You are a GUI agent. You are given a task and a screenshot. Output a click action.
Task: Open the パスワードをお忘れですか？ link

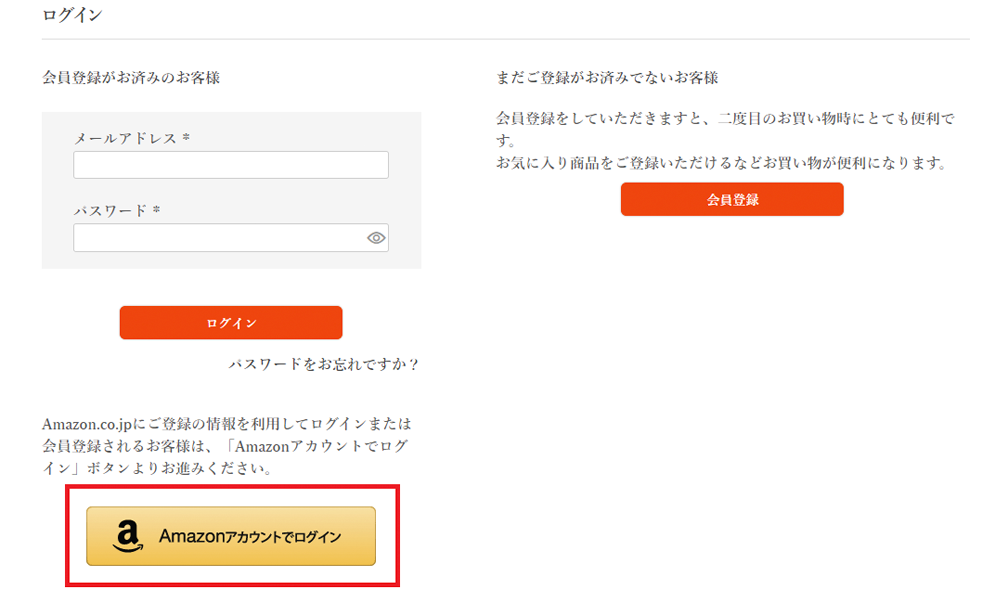pos(324,365)
